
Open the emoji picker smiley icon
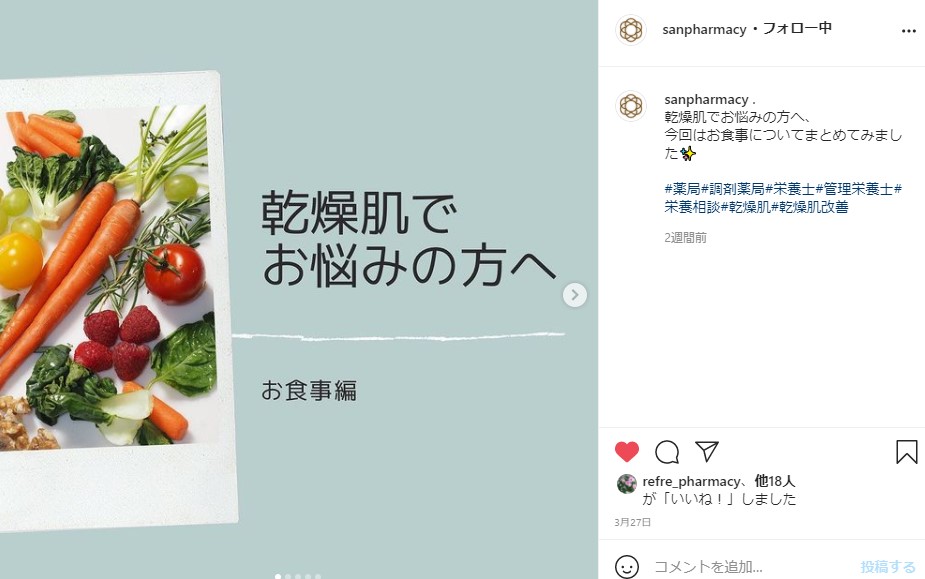[x=626, y=567]
